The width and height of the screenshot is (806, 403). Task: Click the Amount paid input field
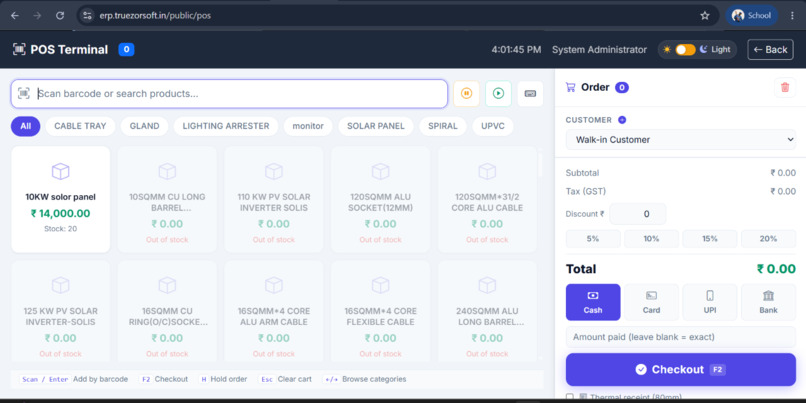tap(681, 337)
